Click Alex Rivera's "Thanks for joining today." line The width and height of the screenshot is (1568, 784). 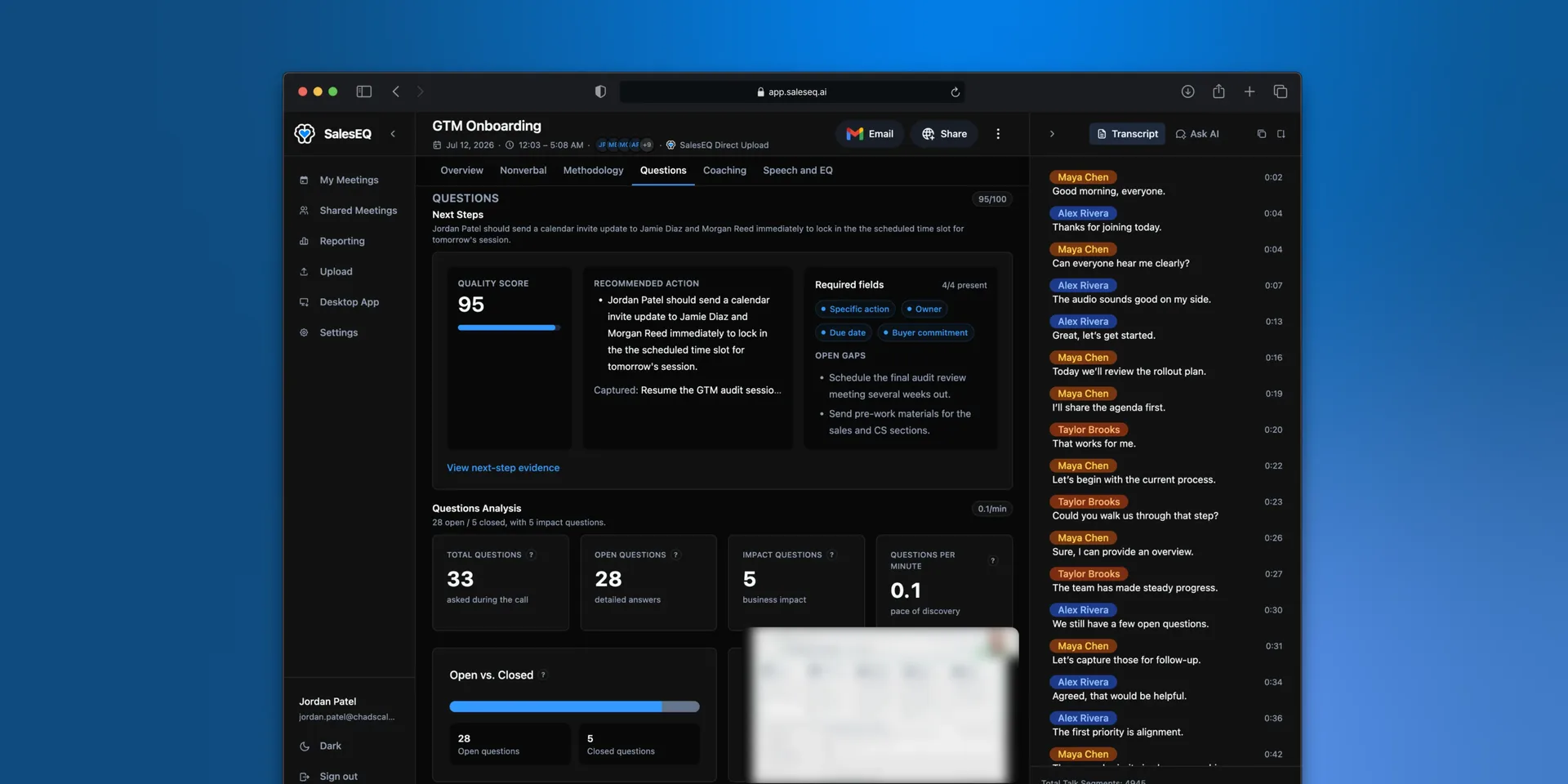[1107, 228]
